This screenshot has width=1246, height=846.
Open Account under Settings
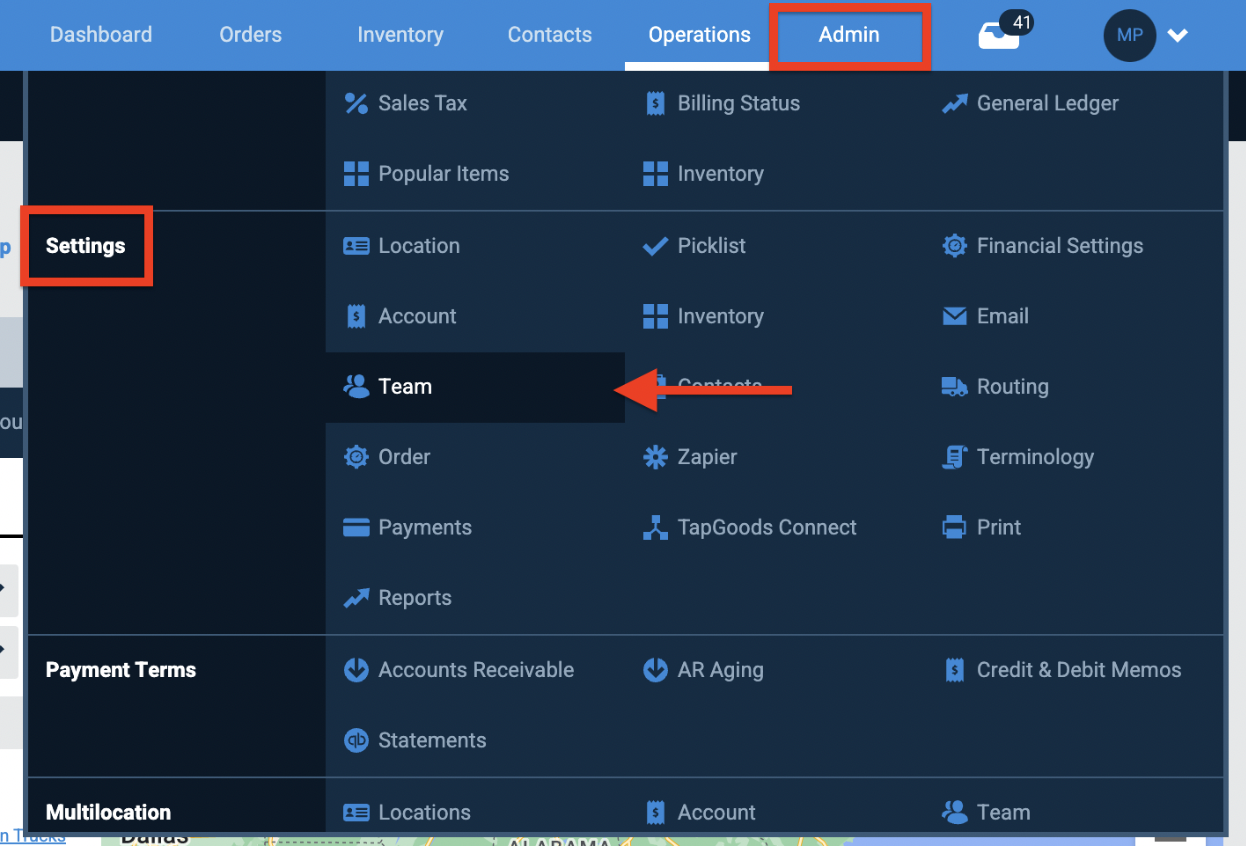417,316
